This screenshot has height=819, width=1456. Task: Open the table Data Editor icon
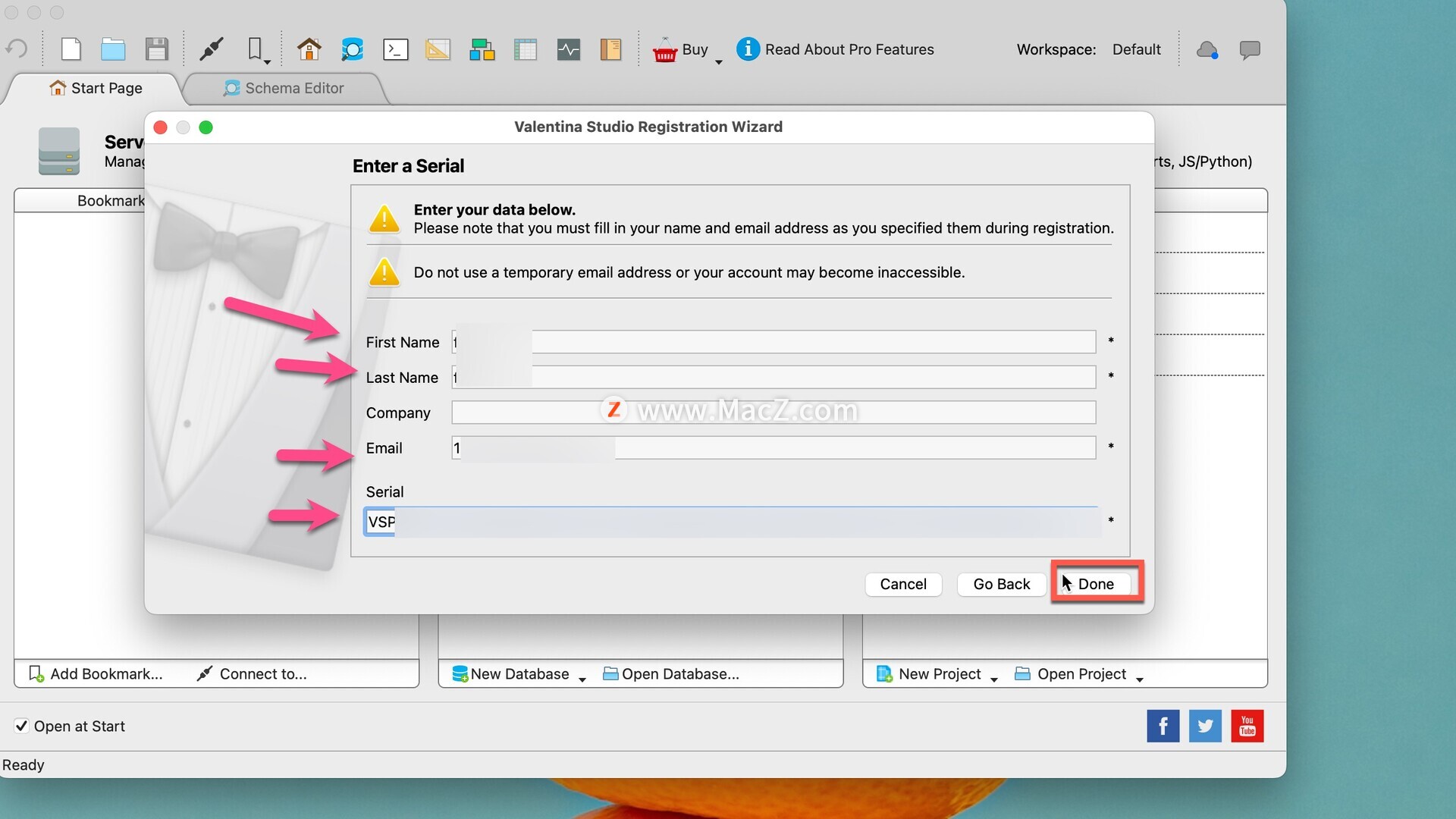[x=525, y=49]
